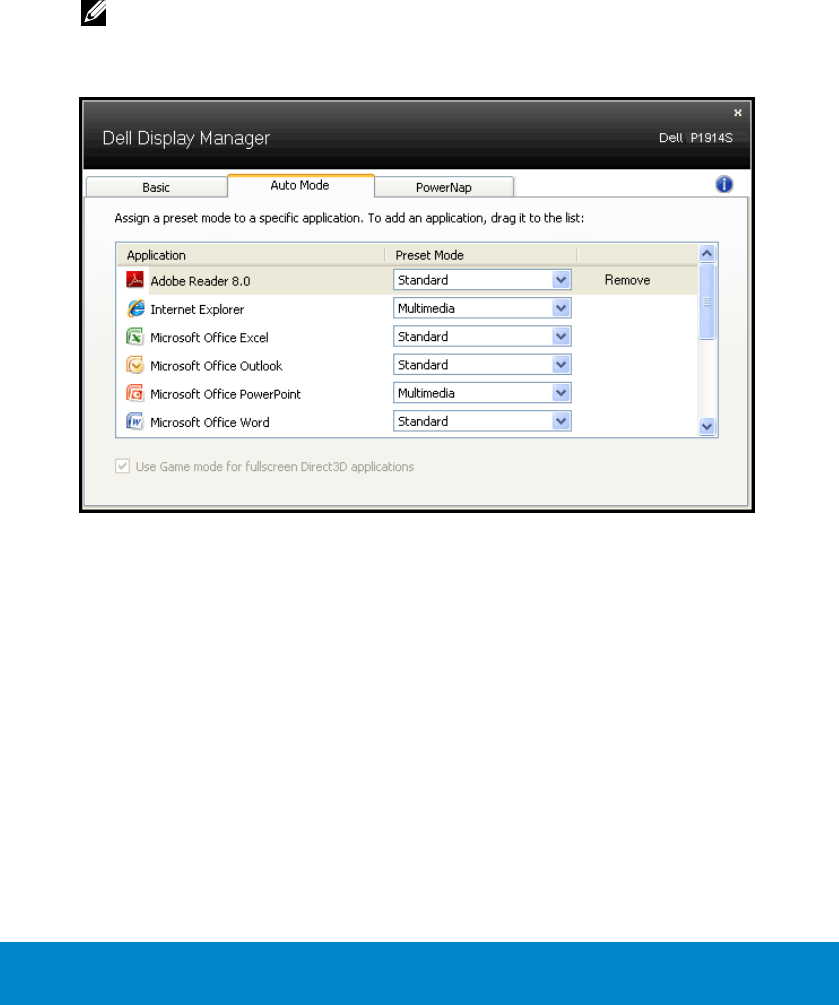Viewport: 839px width, 1005px height.
Task: Click the list's vertical scrollbar thumb
Action: (x=707, y=301)
